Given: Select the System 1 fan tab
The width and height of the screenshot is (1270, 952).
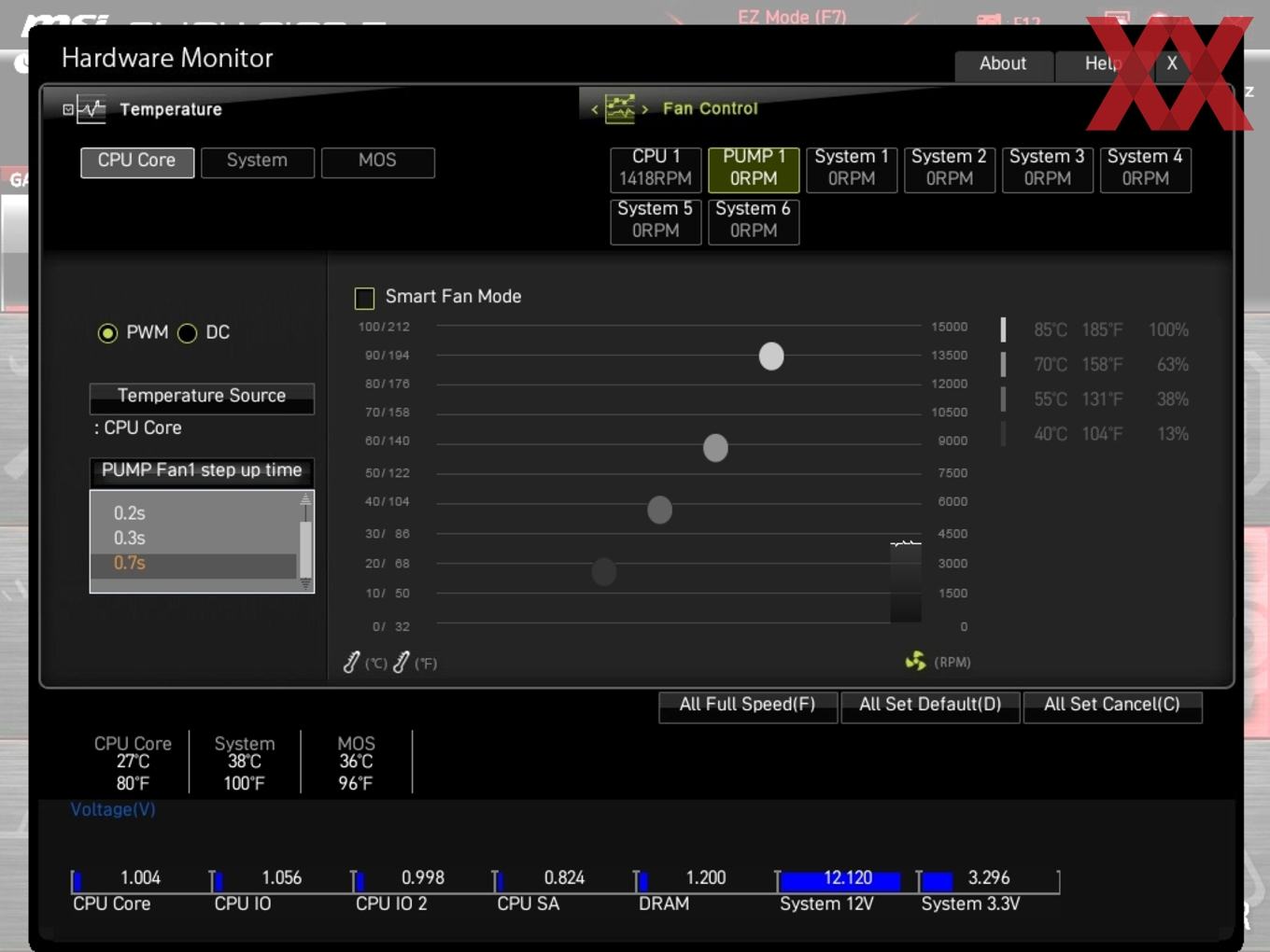Looking at the screenshot, I should tap(852, 169).
